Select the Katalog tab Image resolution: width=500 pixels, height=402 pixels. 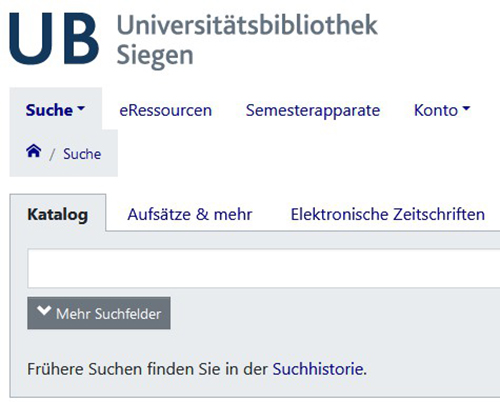(x=58, y=214)
